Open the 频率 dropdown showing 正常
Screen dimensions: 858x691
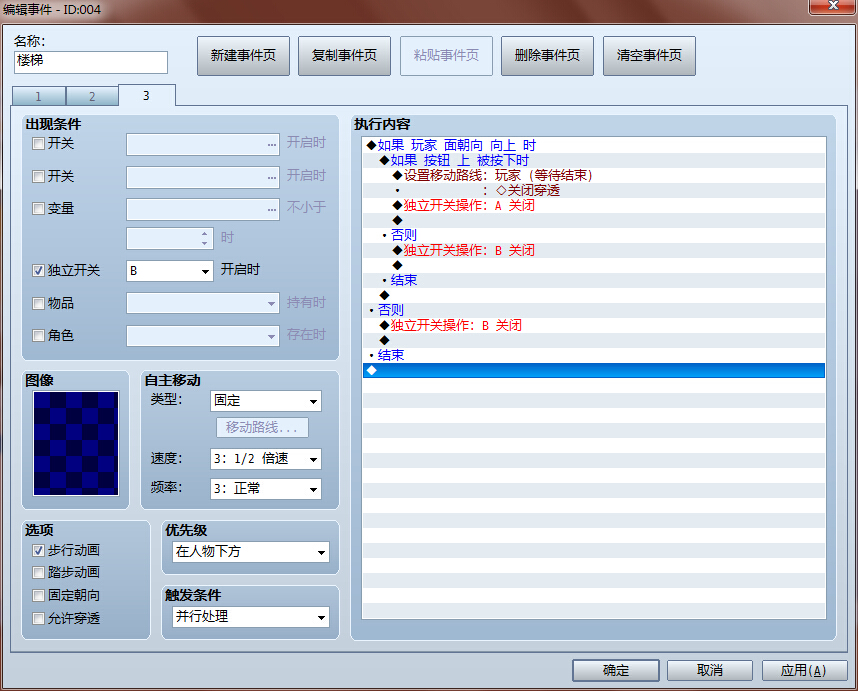click(265, 489)
